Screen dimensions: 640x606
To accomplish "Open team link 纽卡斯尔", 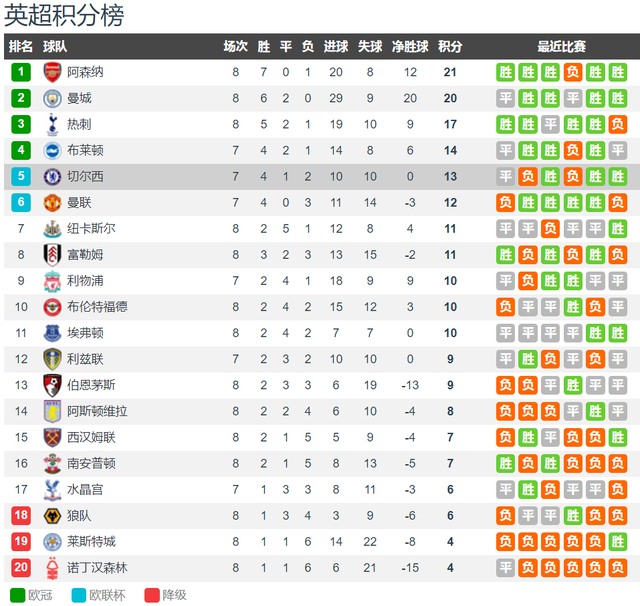I will (91, 229).
